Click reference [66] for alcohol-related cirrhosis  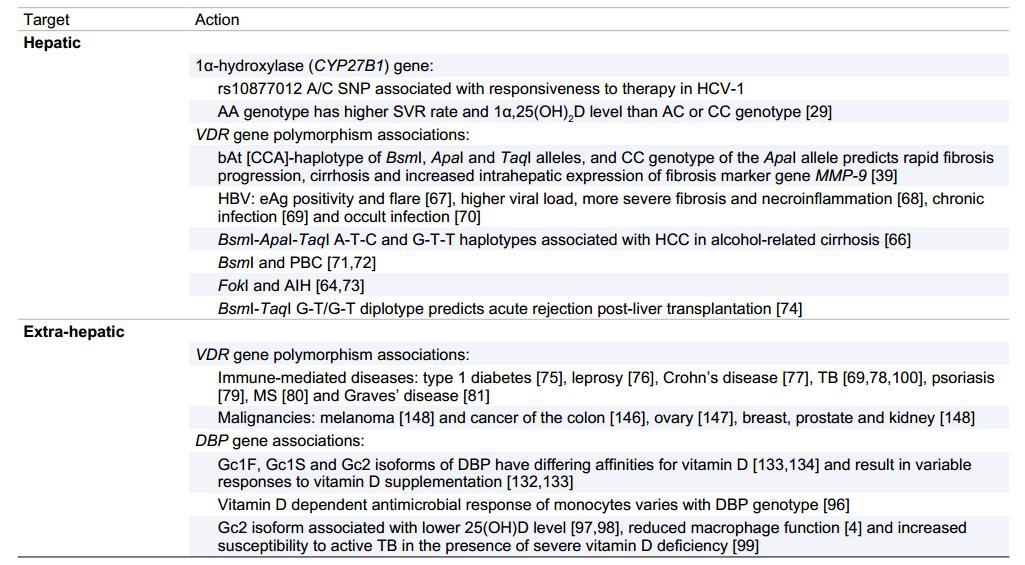(895, 239)
